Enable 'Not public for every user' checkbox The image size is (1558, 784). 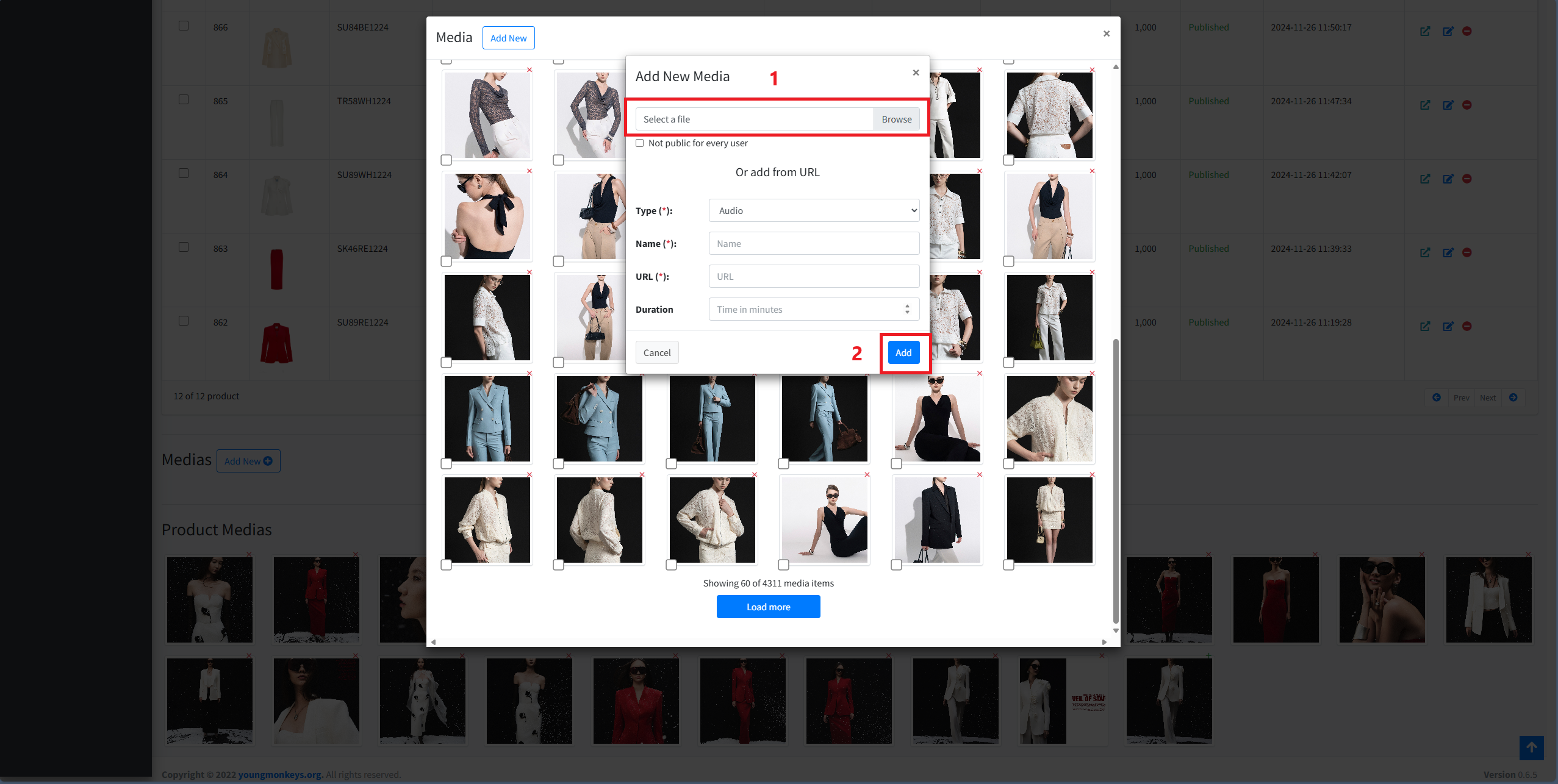639,143
